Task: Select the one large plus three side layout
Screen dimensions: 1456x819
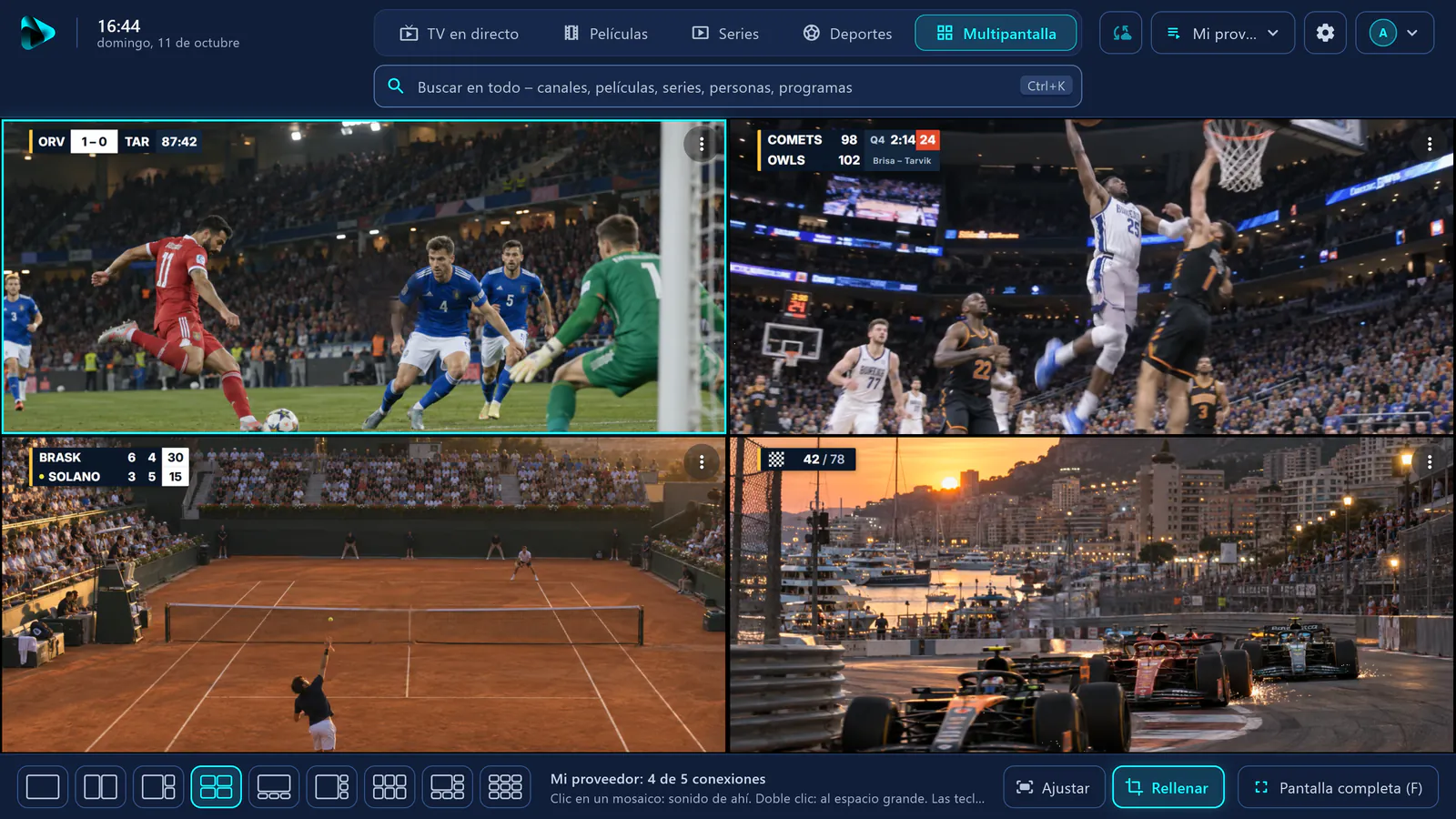Action: coord(331,787)
